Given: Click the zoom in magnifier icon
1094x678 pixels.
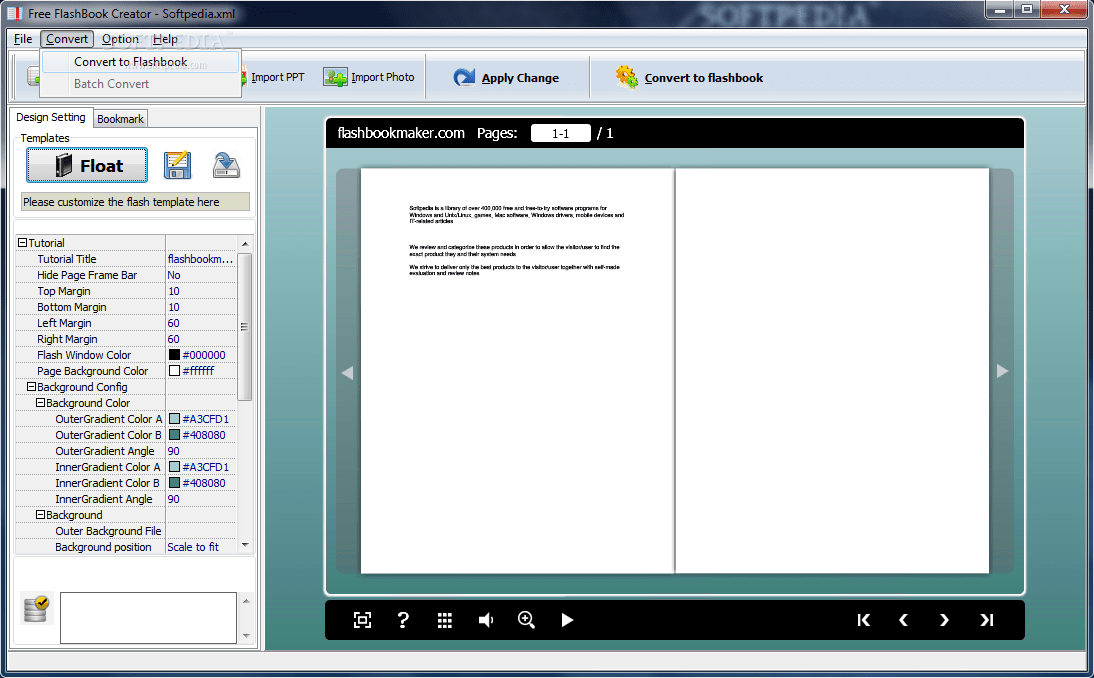Looking at the screenshot, I should (526, 619).
